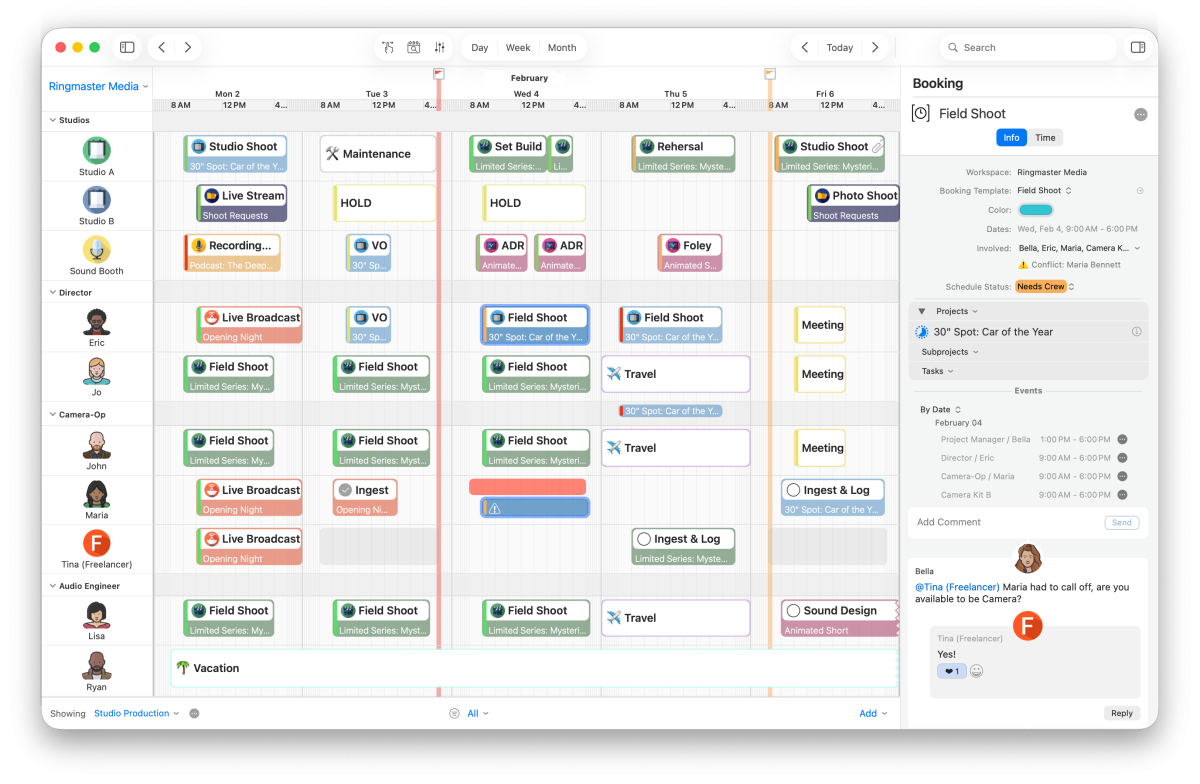This screenshot has width=1200, height=784.
Task: Mark Lisa's Sound Design task done
Action: [x=793, y=611]
